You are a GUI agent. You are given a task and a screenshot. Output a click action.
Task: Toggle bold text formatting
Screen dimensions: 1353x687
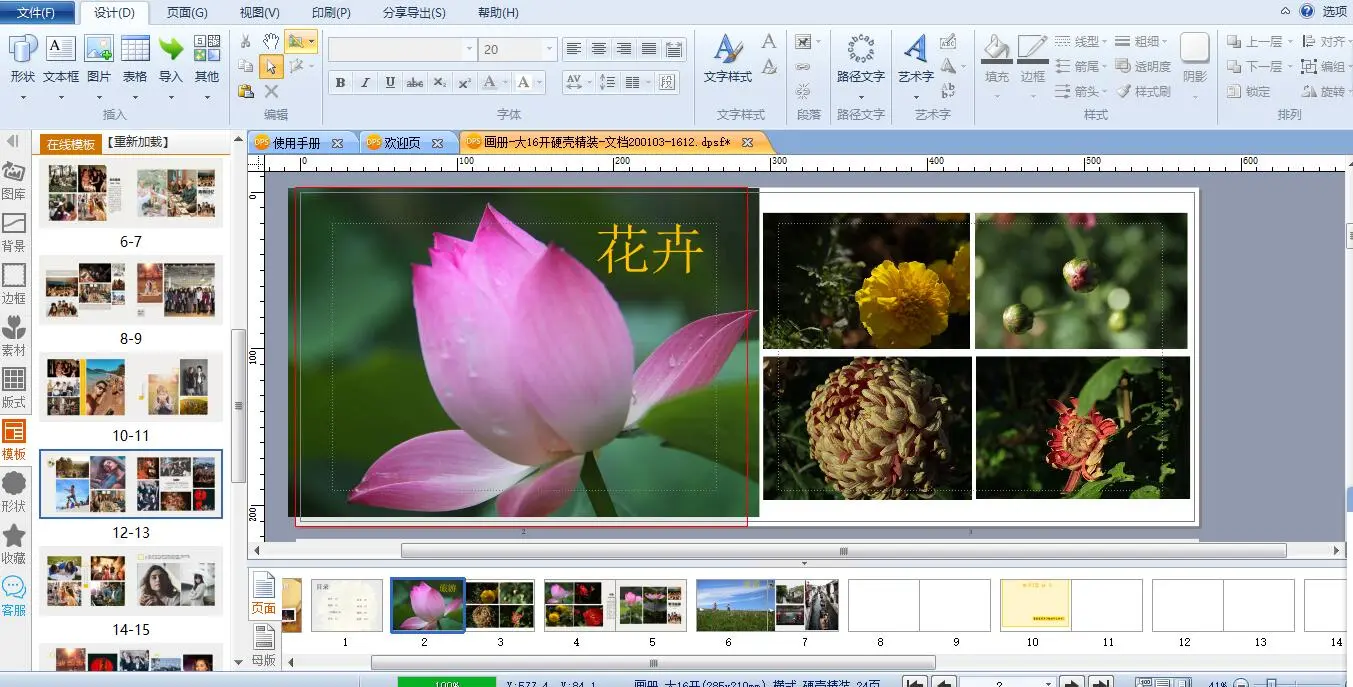(340, 83)
